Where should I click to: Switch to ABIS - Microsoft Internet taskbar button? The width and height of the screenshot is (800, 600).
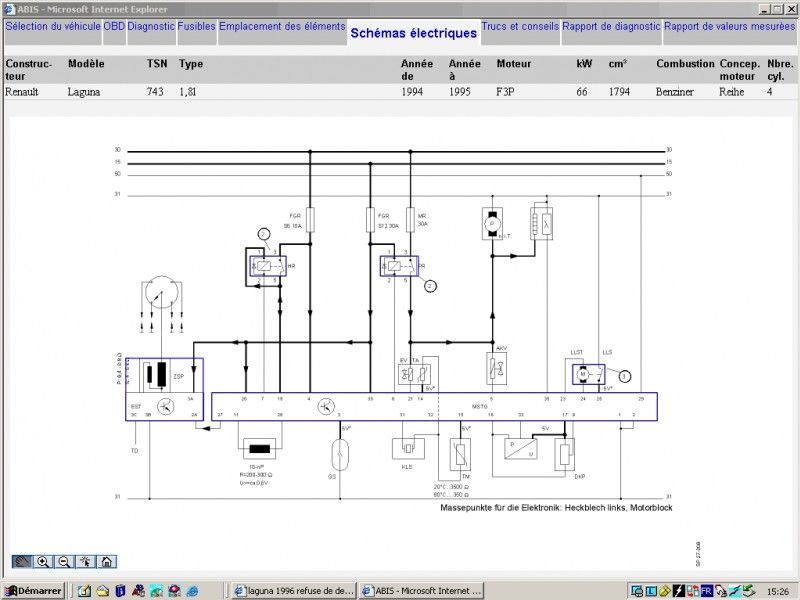pos(421,591)
